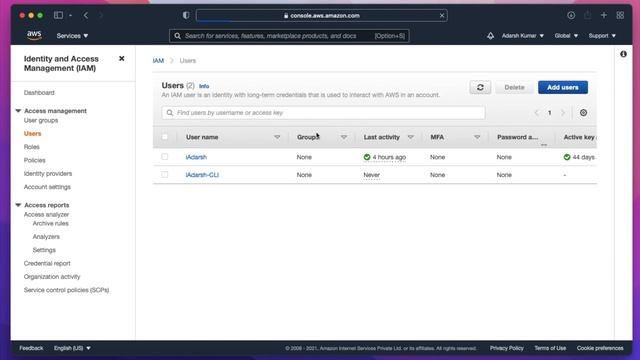Collapse Access reports section
Screen dimensions: 640x360
point(18,205)
